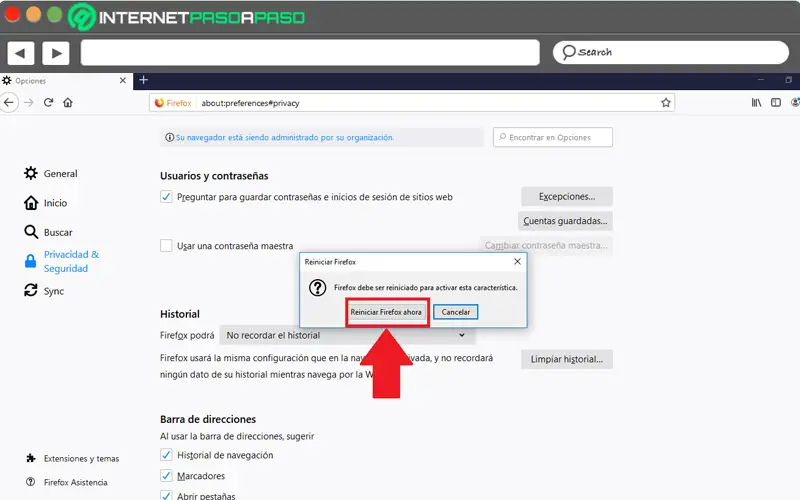
Task: Click the green macOS zoom dot
Action: pos(55,14)
